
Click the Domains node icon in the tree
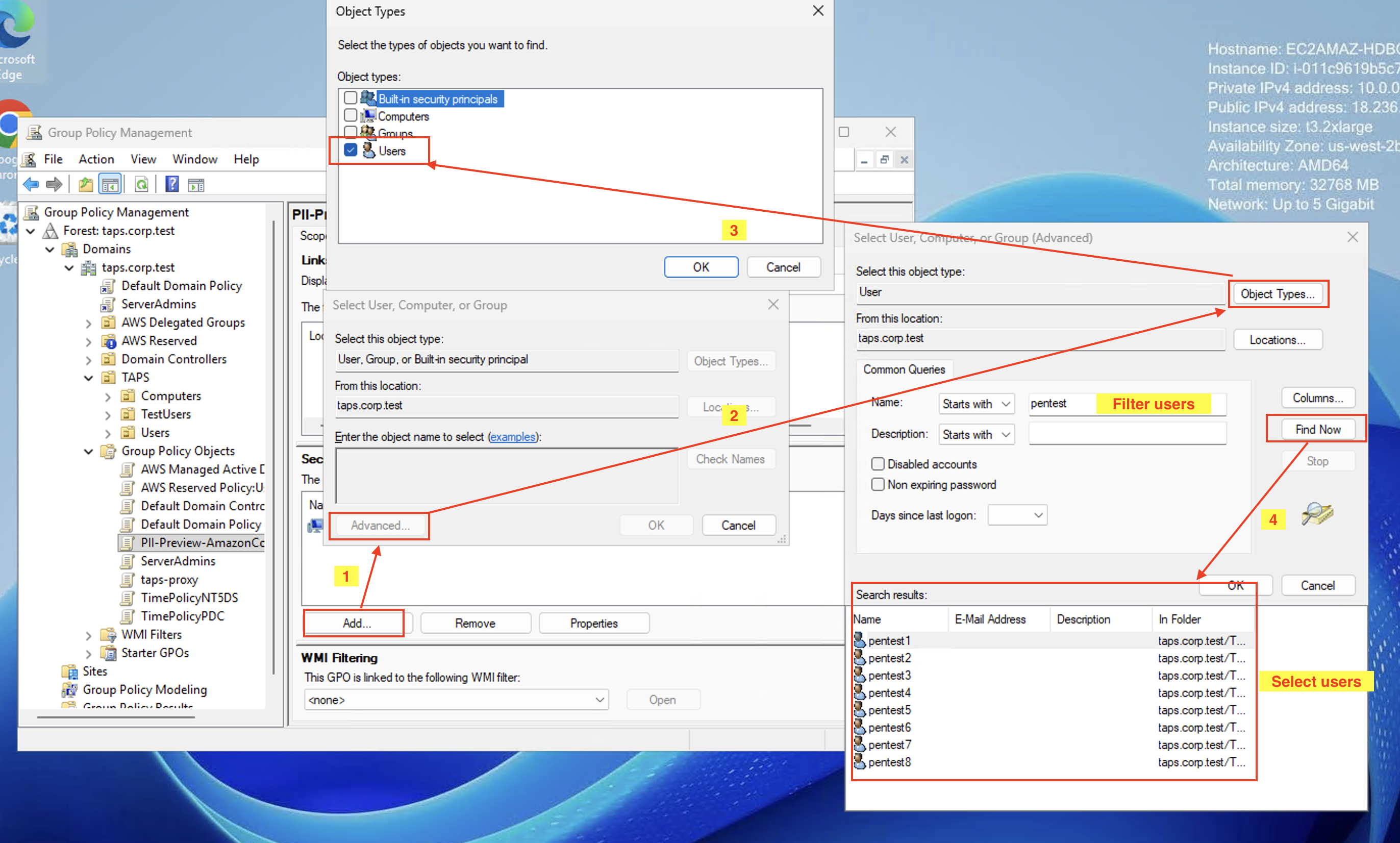(x=70, y=250)
